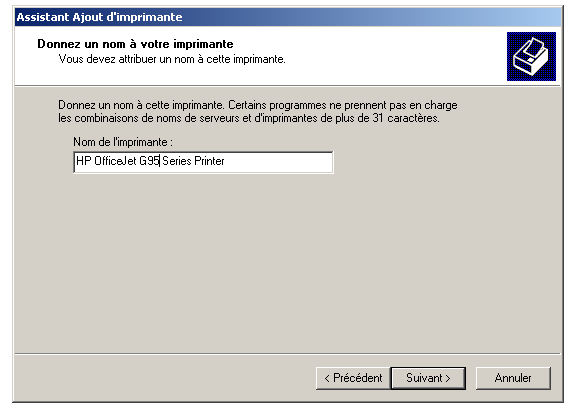Go back with the Précédent button
Viewport: 586px width, 415px height.
tap(353, 378)
